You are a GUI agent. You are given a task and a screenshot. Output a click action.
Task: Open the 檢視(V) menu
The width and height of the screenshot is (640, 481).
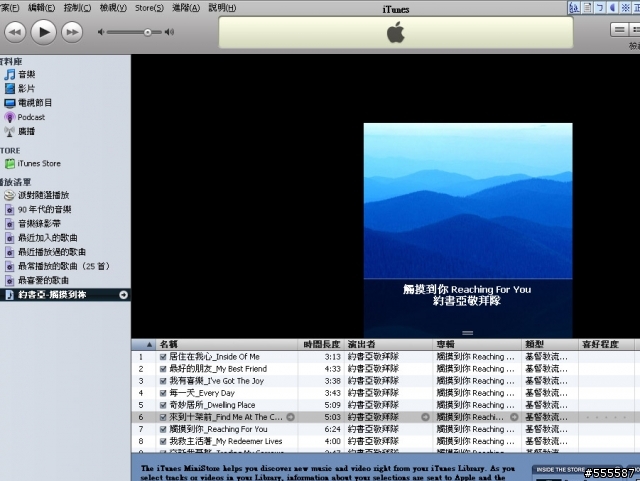tap(113, 8)
